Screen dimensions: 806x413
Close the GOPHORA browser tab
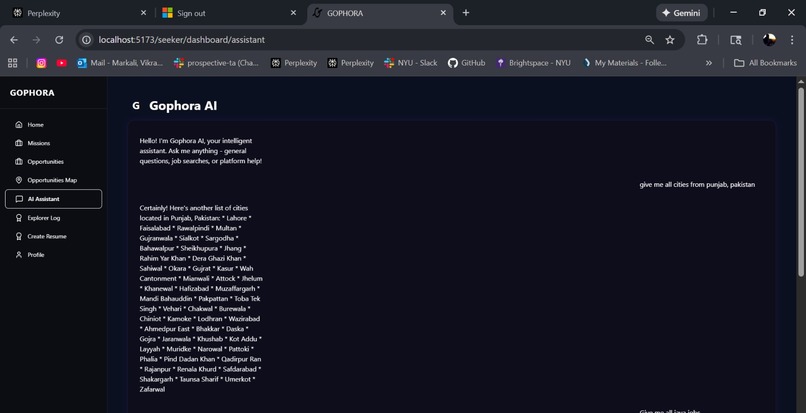(x=443, y=13)
